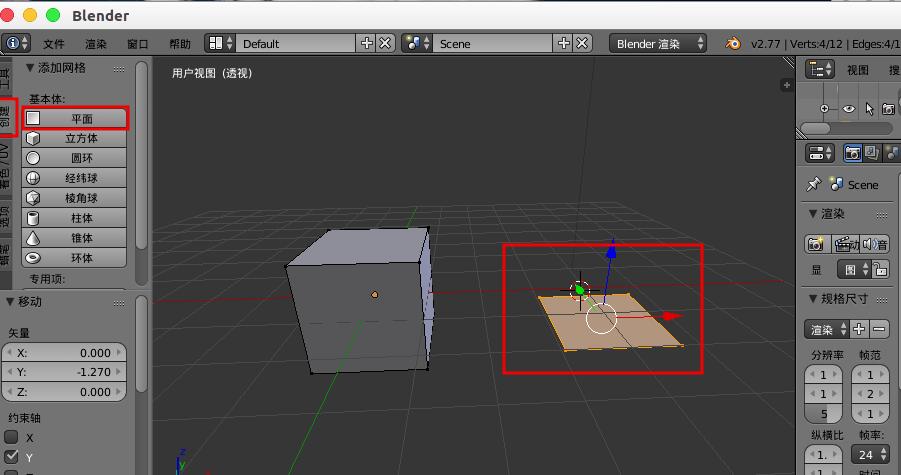Collapse the 移动 operator panel
Image resolution: width=901 pixels, height=475 pixels.
point(10,302)
